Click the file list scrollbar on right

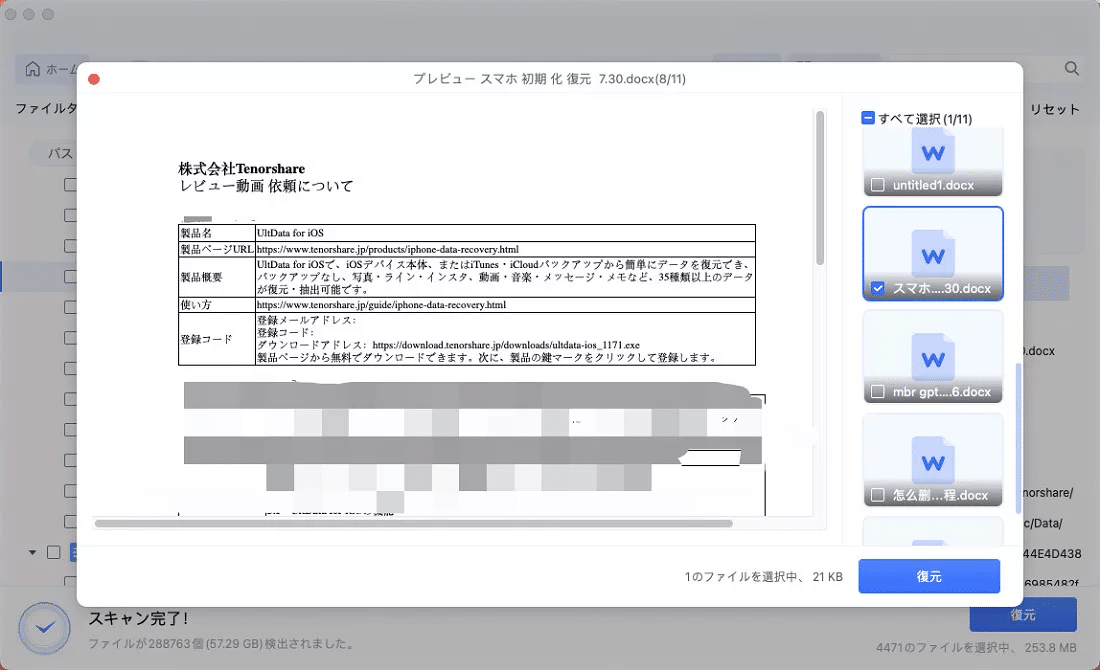(1018, 437)
